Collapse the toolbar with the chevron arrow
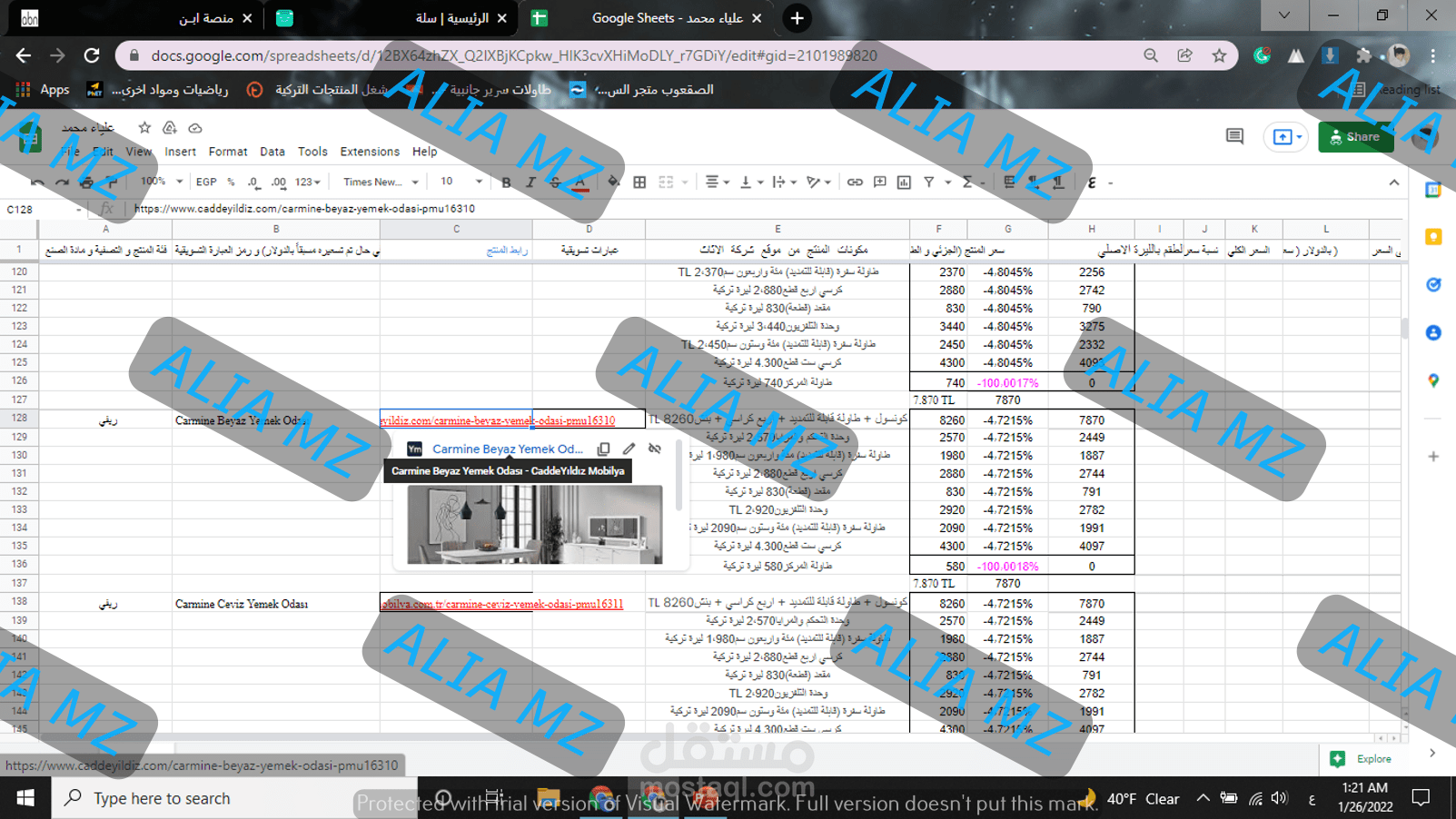The height and width of the screenshot is (819, 1456). [x=1394, y=183]
